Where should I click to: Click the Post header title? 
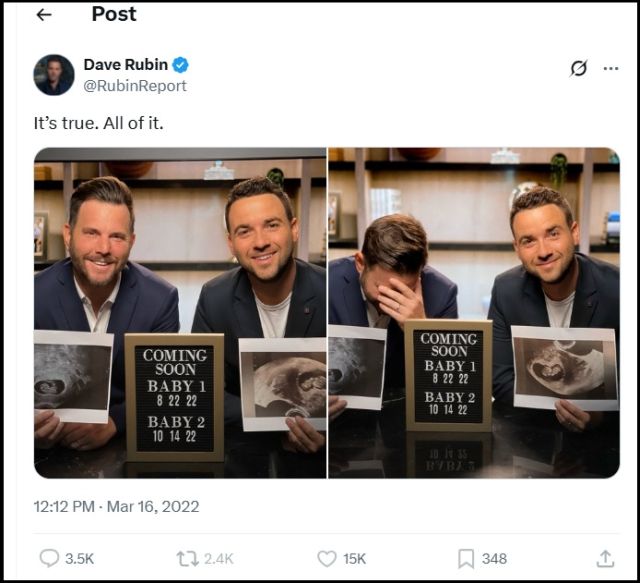pos(113,14)
